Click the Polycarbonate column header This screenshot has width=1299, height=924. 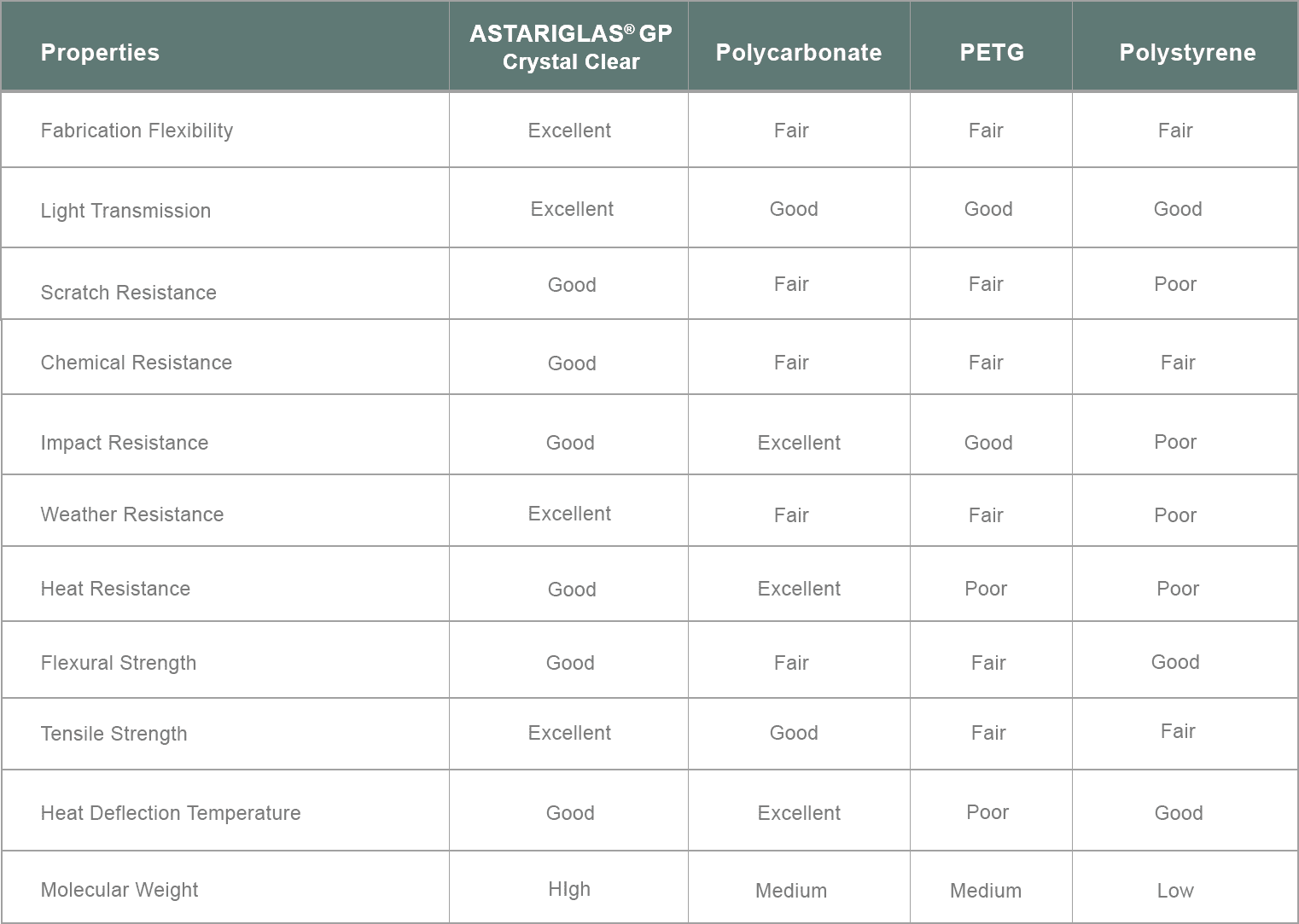pyautogui.click(x=799, y=53)
